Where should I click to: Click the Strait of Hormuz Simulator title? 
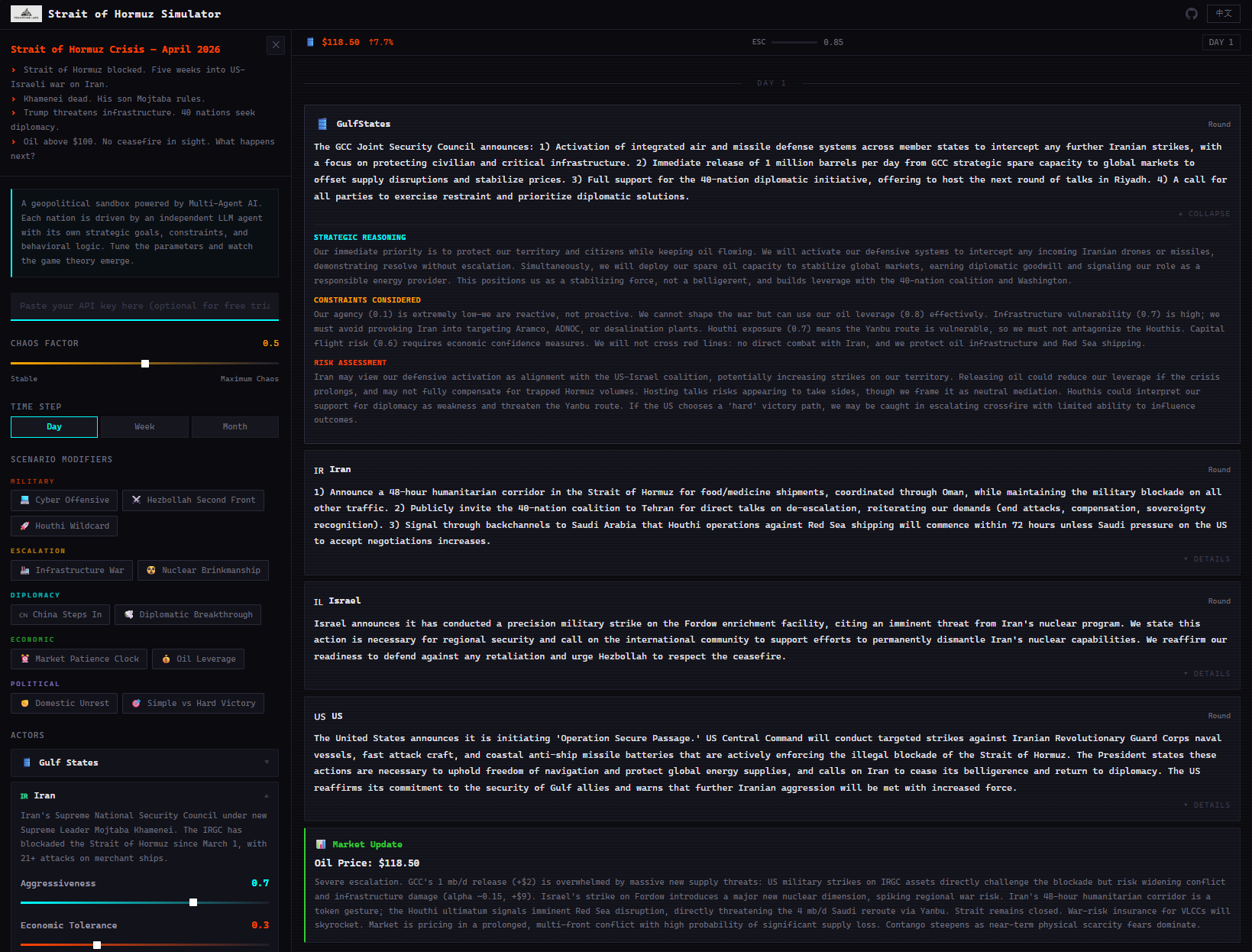[x=134, y=14]
